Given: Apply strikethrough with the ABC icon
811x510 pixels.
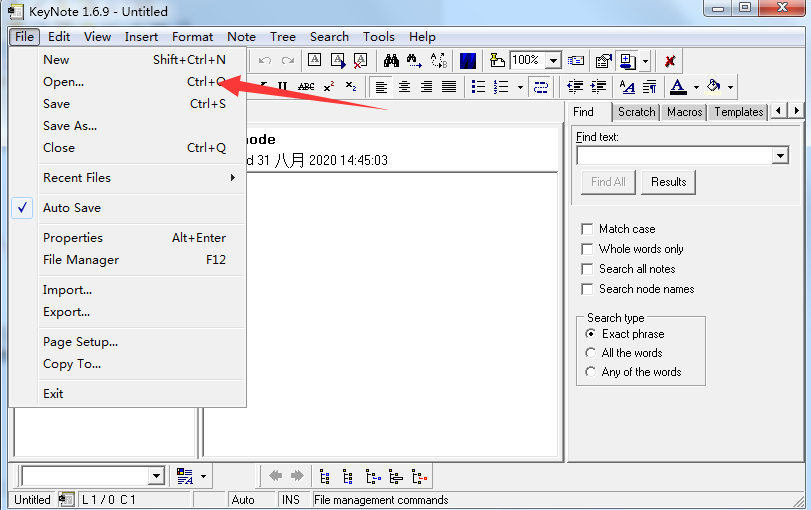Looking at the screenshot, I should click(306, 87).
